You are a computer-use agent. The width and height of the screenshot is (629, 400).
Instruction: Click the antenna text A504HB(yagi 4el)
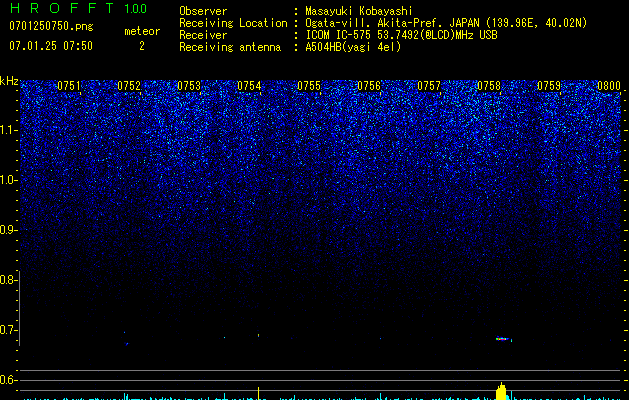coord(353,47)
